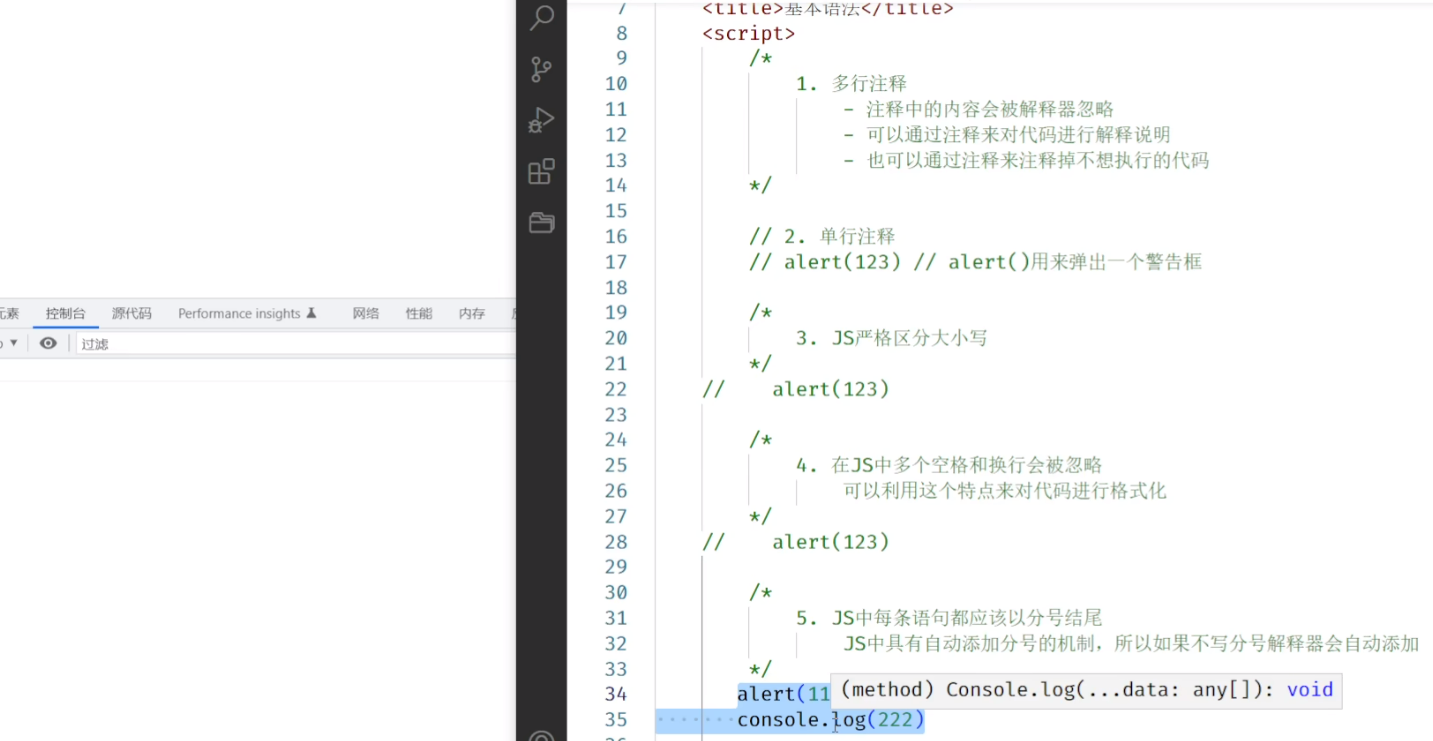Click the closing */ on line 14
Image resolution: width=1433 pixels, height=741 pixels.
(x=760, y=185)
